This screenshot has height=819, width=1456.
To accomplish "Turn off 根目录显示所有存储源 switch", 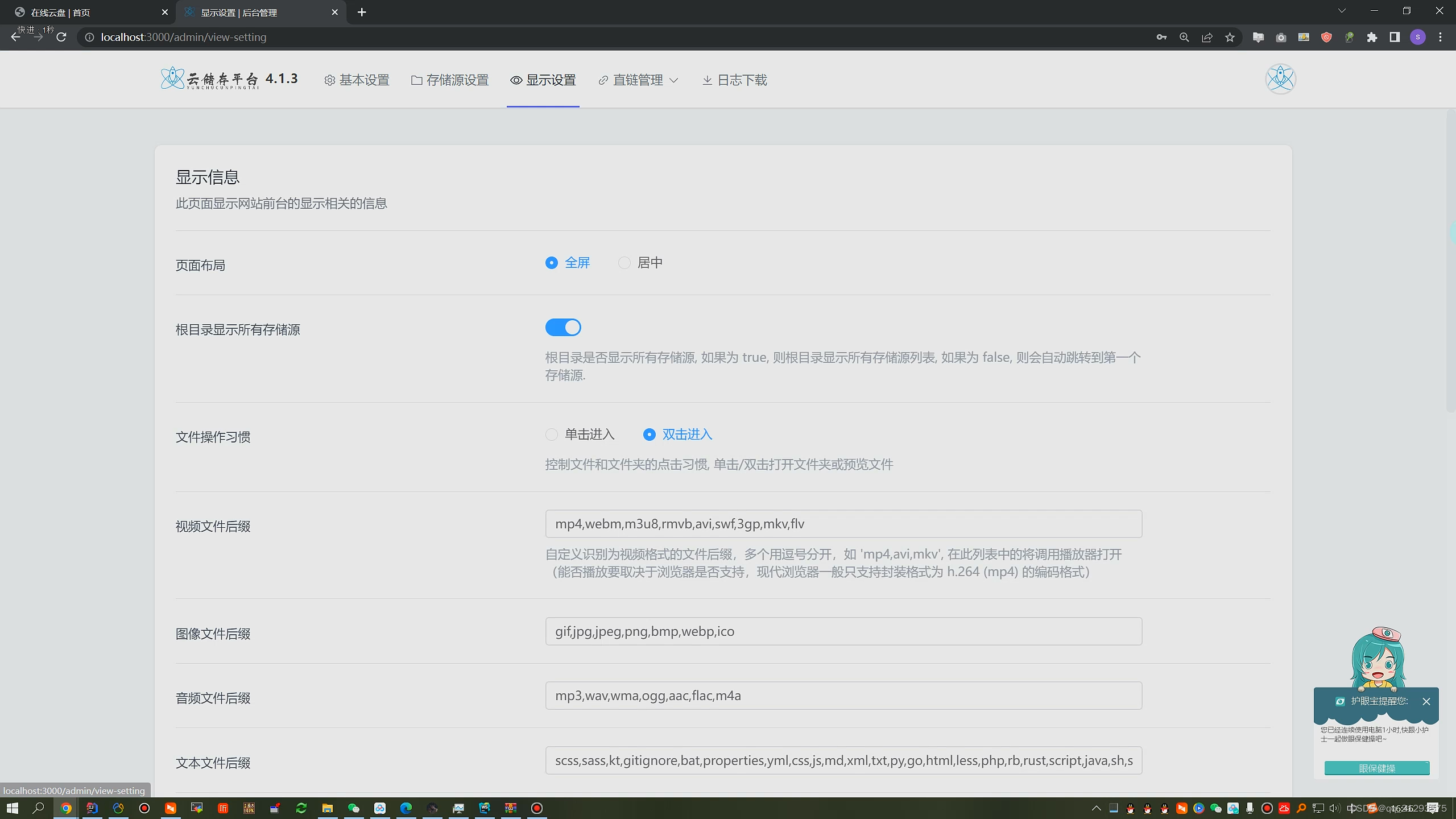I will click(x=562, y=327).
